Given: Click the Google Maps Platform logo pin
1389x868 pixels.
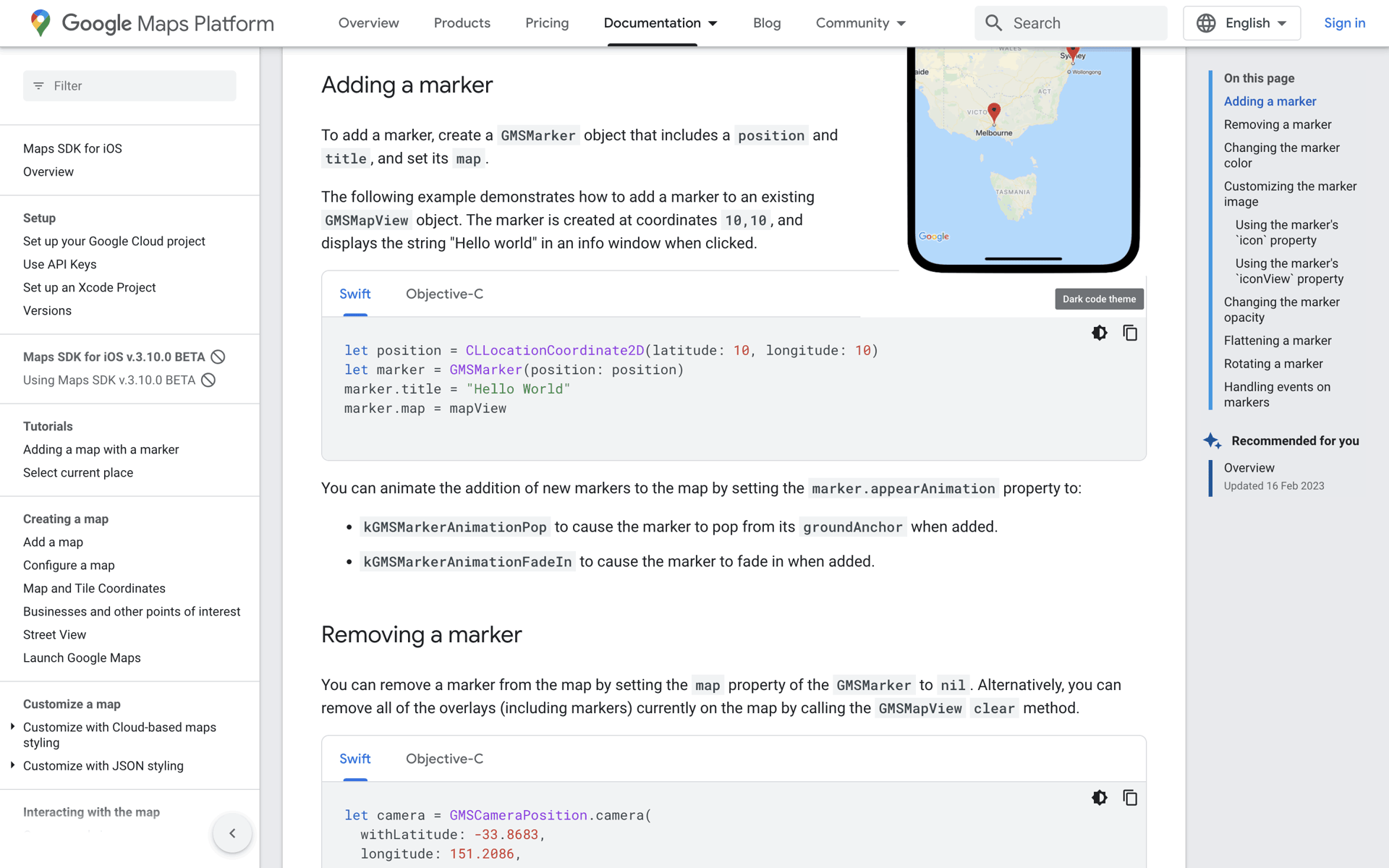Looking at the screenshot, I should [41, 23].
